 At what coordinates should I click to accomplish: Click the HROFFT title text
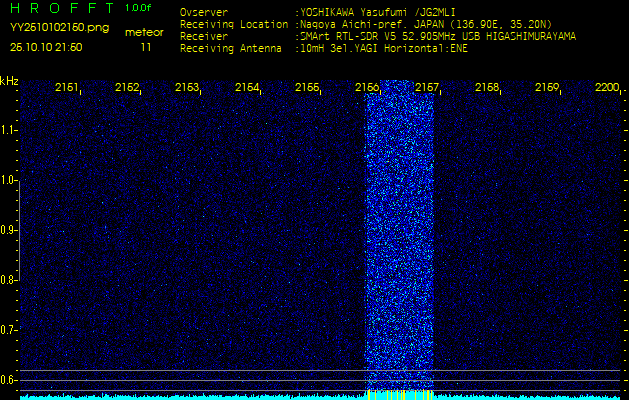click(x=63, y=8)
